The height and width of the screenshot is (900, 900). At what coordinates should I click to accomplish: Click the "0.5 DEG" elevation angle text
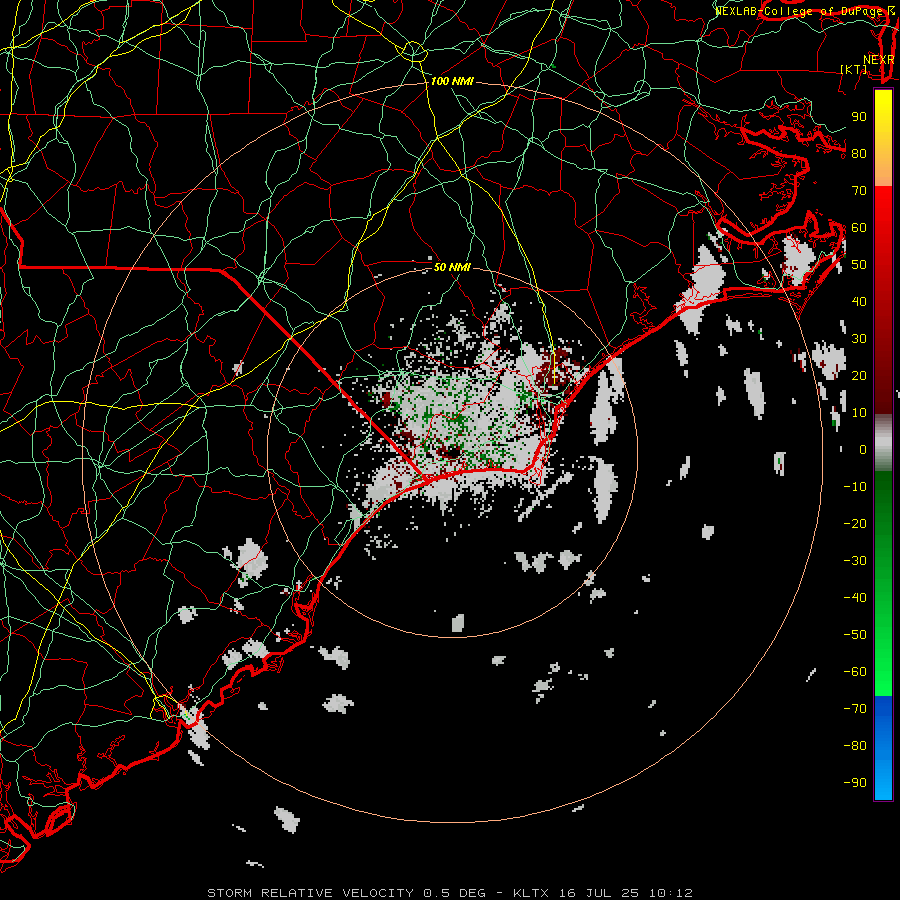coord(455,893)
